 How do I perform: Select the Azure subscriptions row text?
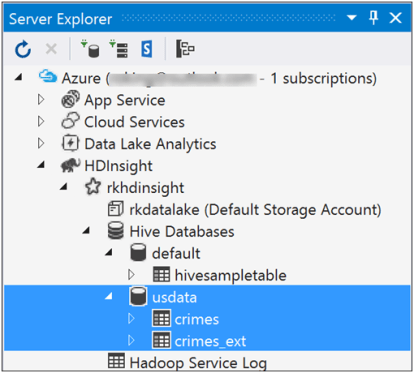click(x=219, y=78)
